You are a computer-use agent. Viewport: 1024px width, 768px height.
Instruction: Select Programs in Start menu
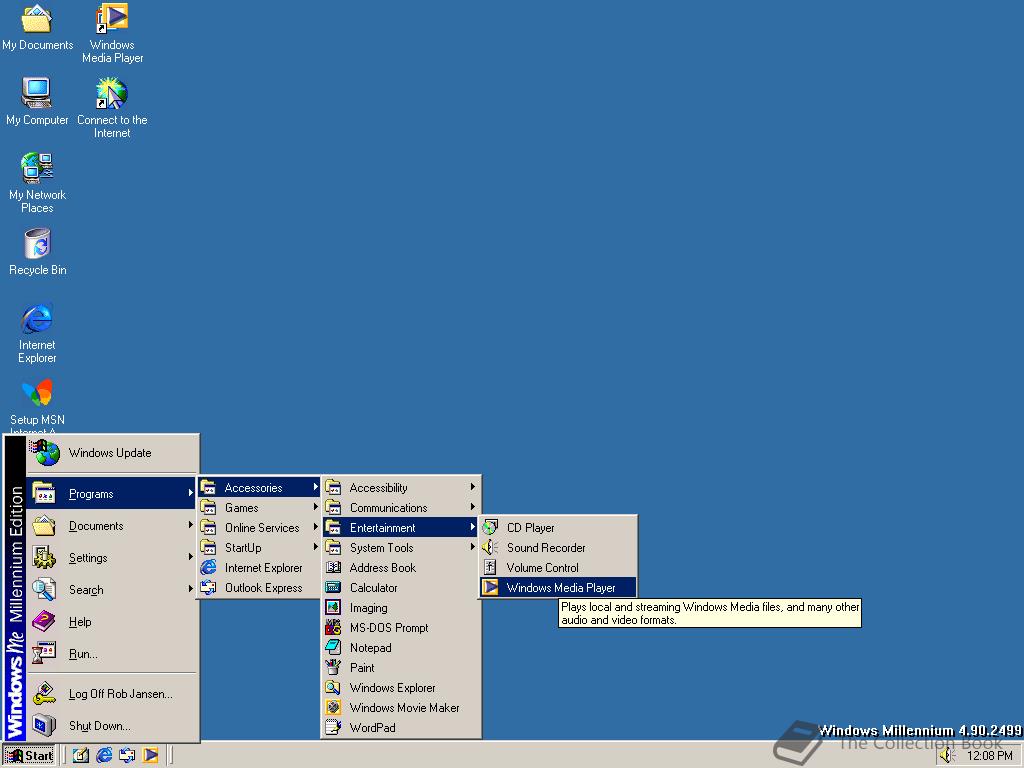[112, 494]
